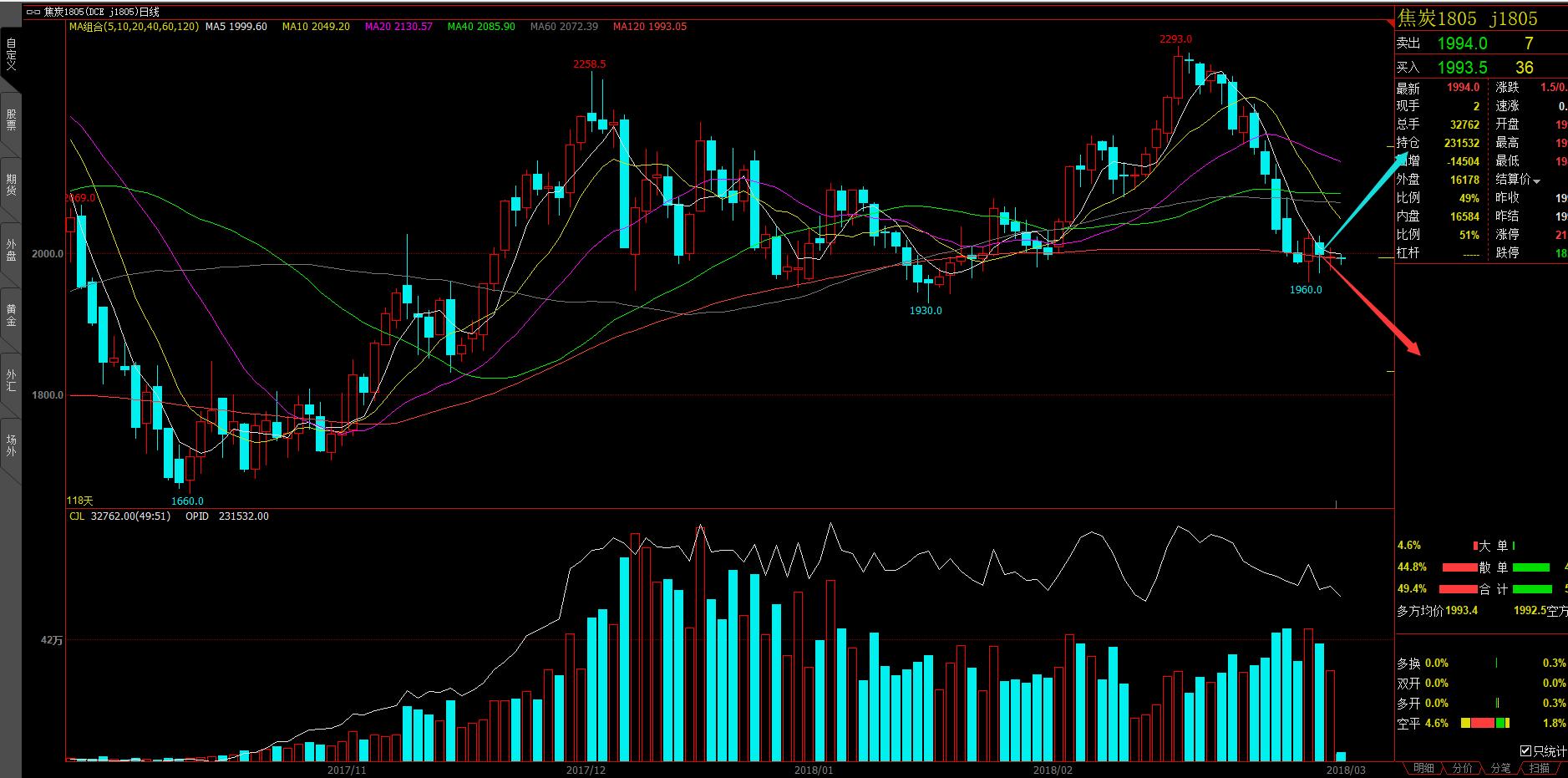Select the MA5 1999.60 legend
Viewport: 1568px width, 778px height.
coord(236,27)
